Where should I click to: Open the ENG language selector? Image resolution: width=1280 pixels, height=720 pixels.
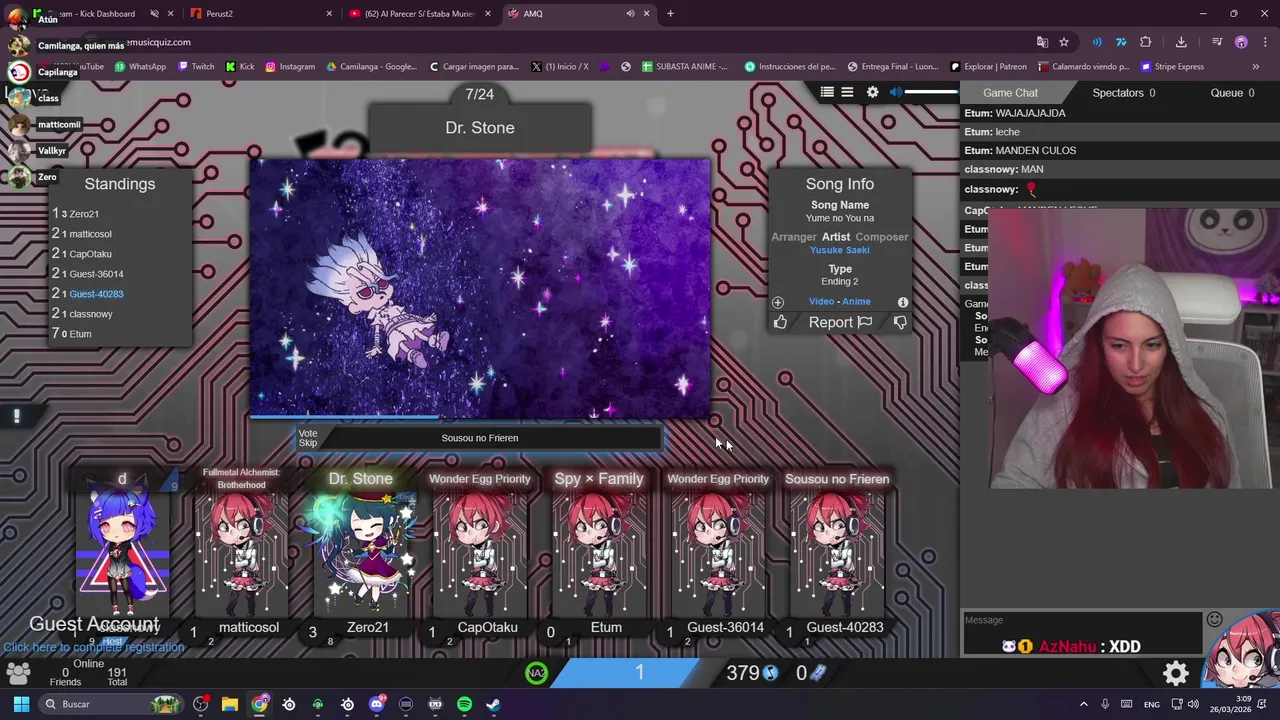click(x=1152, y=704)
